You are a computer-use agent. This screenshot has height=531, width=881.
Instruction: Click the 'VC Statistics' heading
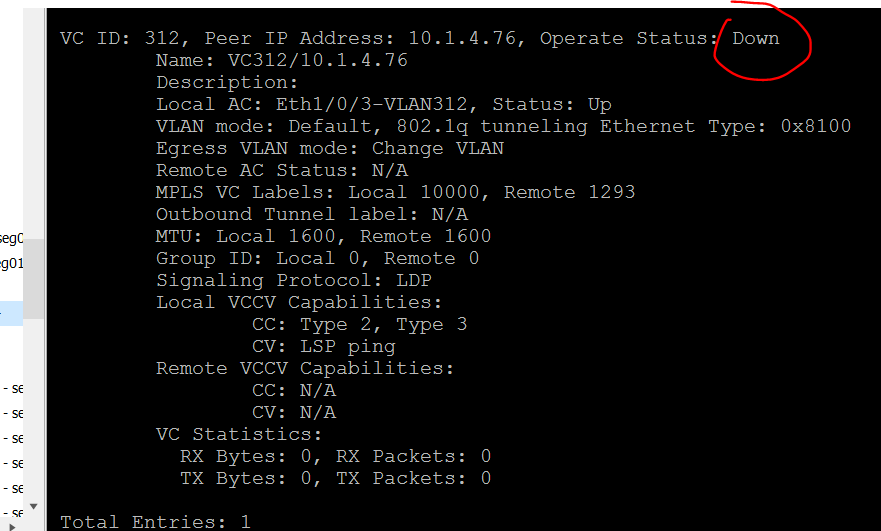pos(239,434)
